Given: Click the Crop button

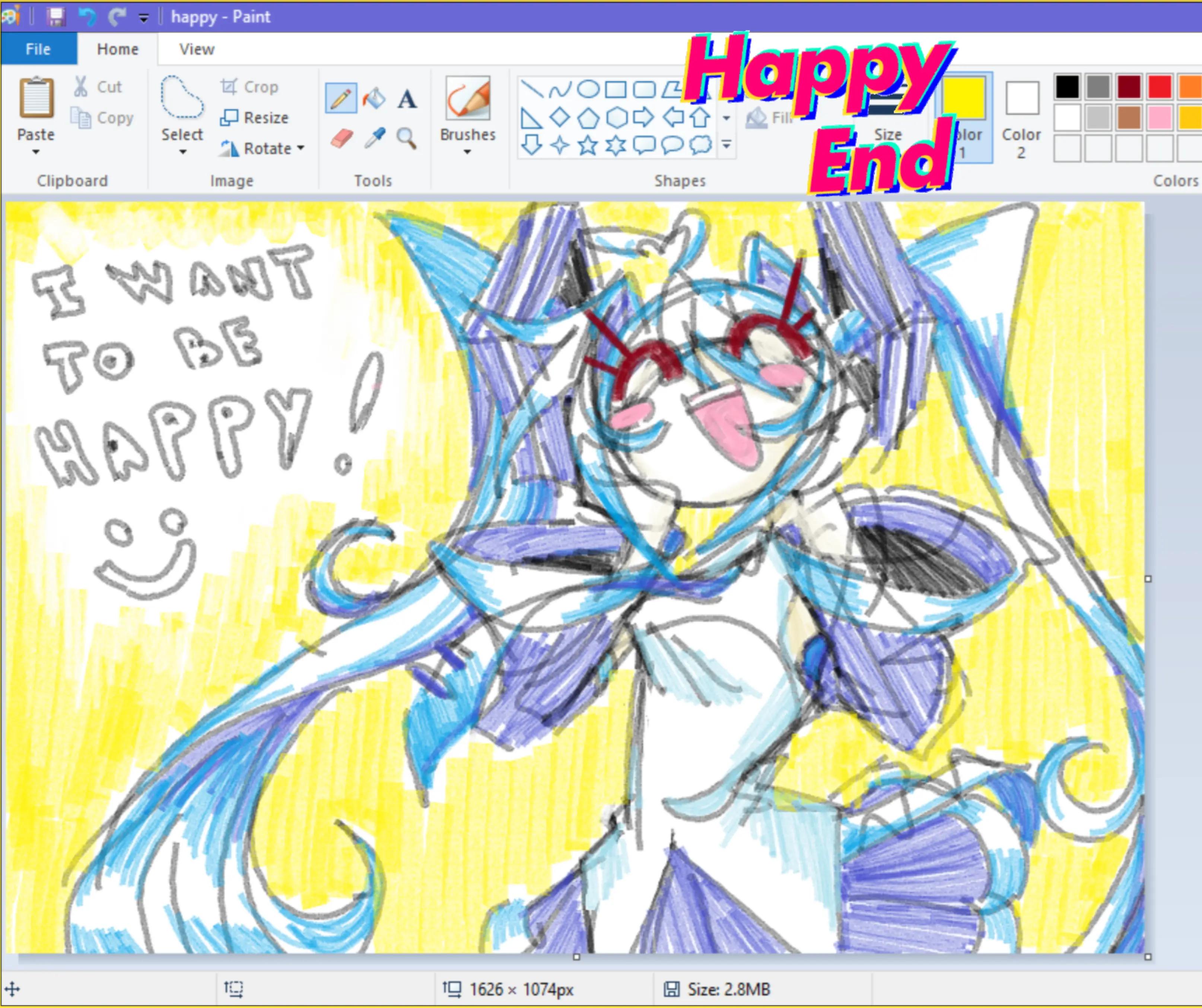Looking at the screenshot, I should click(x=249, y=87).
